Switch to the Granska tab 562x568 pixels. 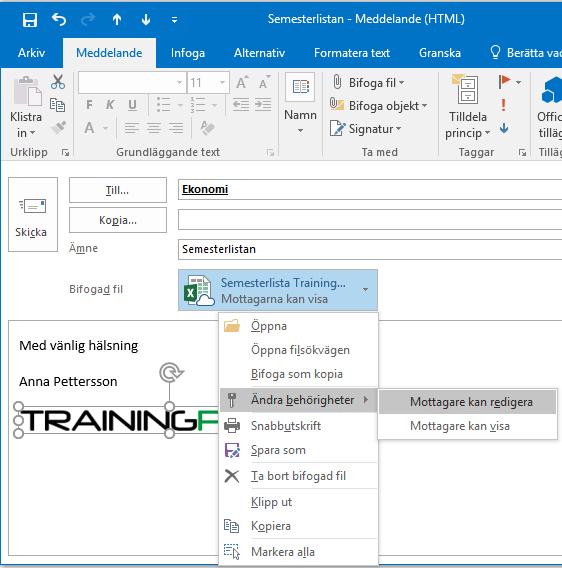[440, 53]
